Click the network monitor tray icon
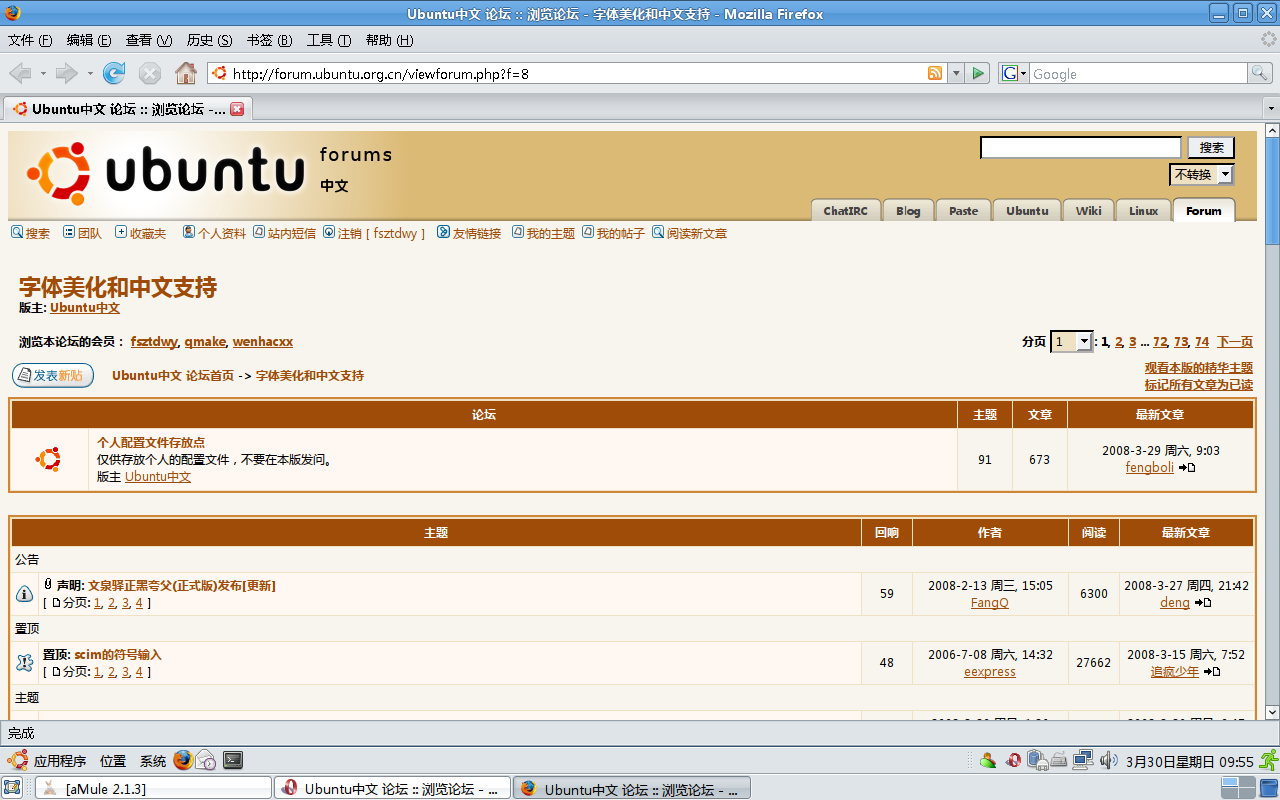The width and height of the screenshot is (1280, 800). (x=1083, y=761)
